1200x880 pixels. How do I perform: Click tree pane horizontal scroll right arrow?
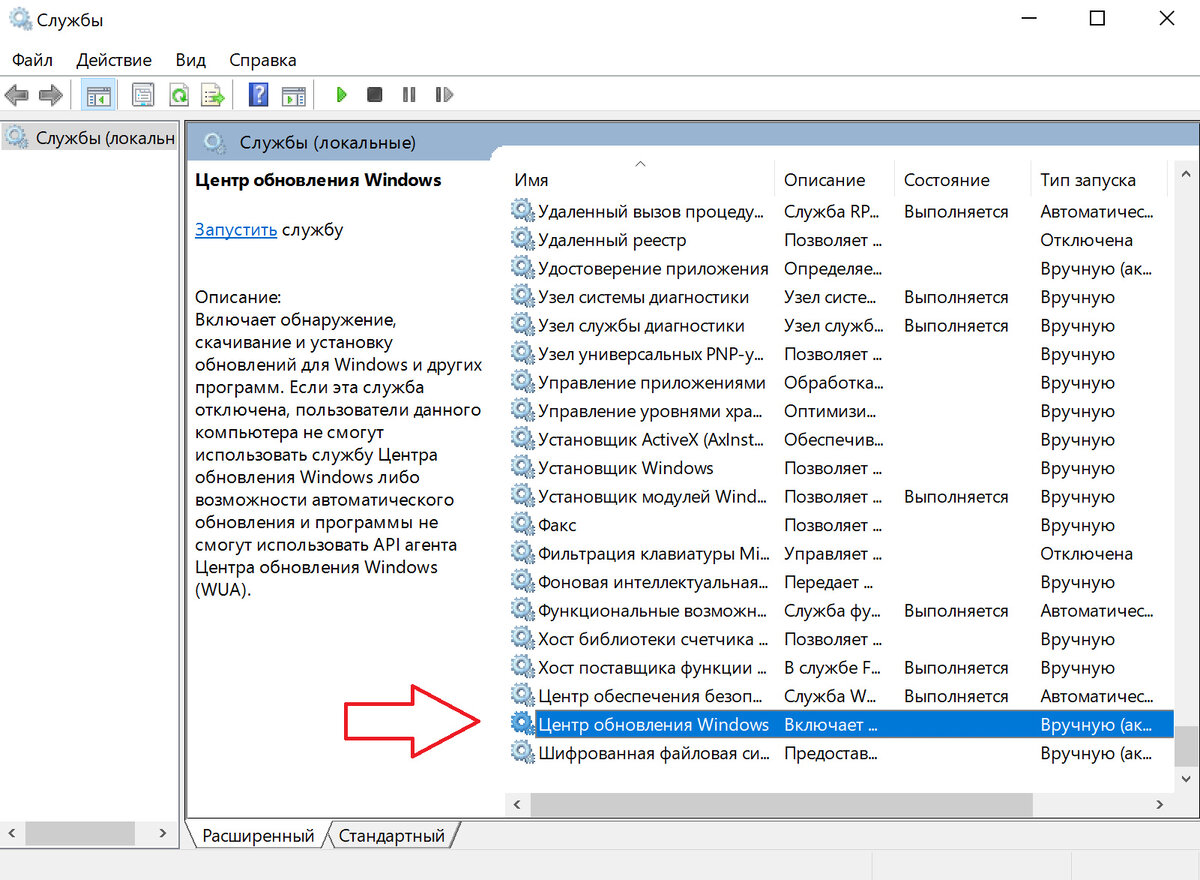(164, 832)
